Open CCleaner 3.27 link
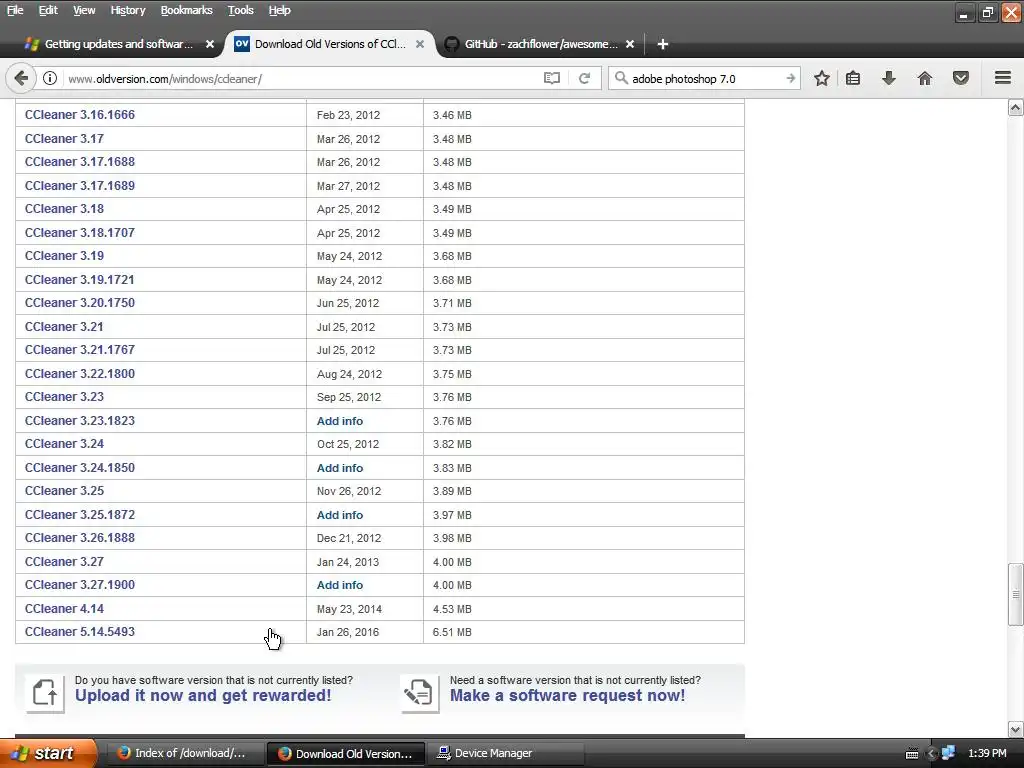Screen dimensions: 1024x768 tap(64, 562)
